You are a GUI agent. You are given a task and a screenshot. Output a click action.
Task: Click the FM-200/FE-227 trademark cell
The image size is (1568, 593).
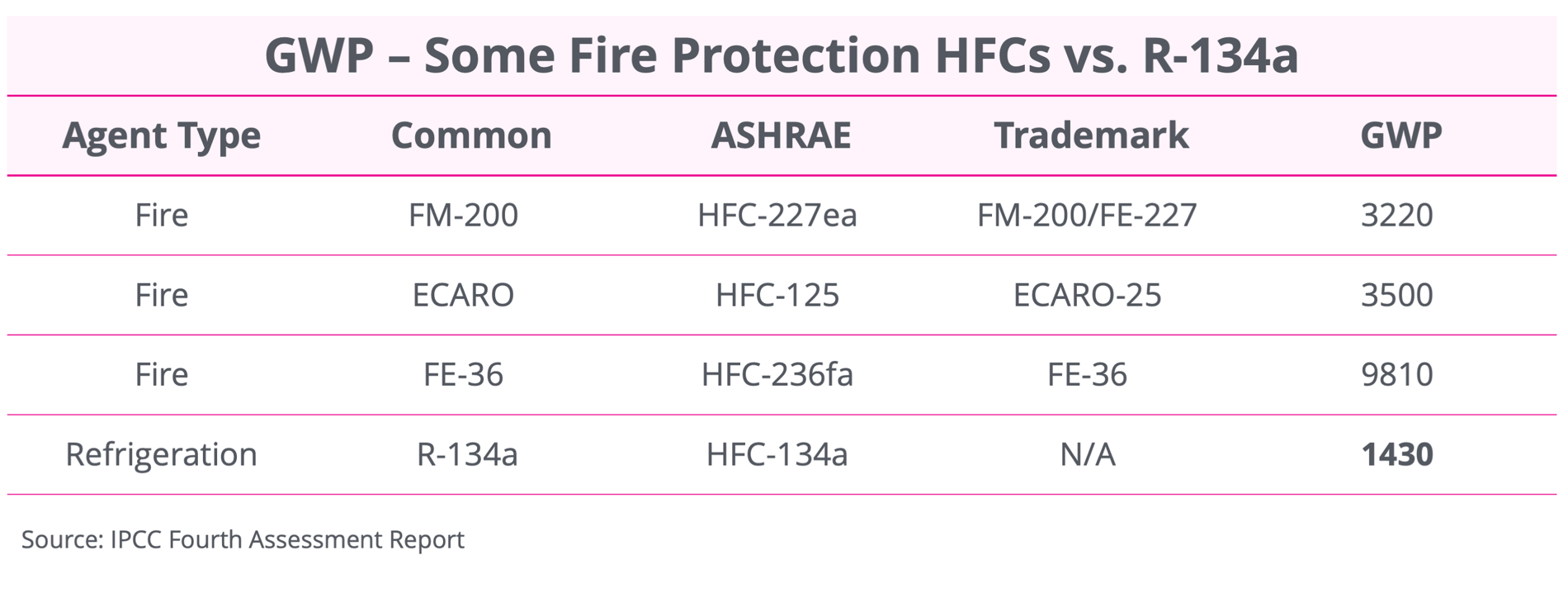tap(1087, 215)
